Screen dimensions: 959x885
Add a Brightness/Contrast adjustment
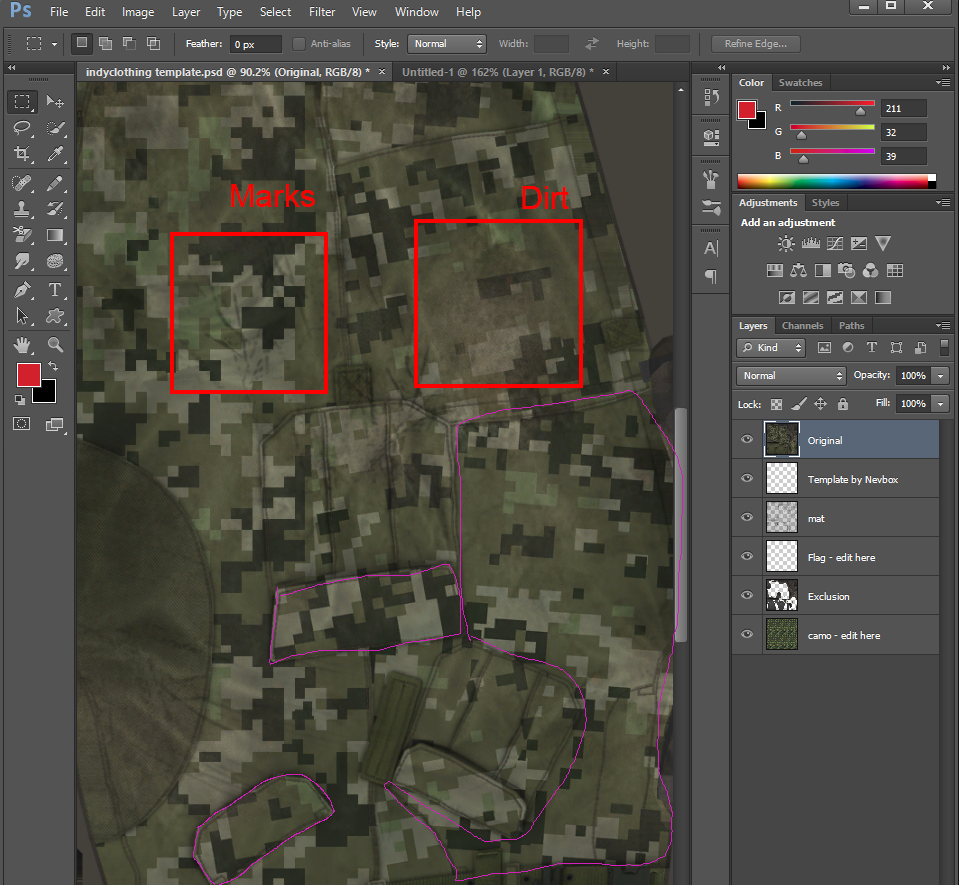click(x=786, y=244)
